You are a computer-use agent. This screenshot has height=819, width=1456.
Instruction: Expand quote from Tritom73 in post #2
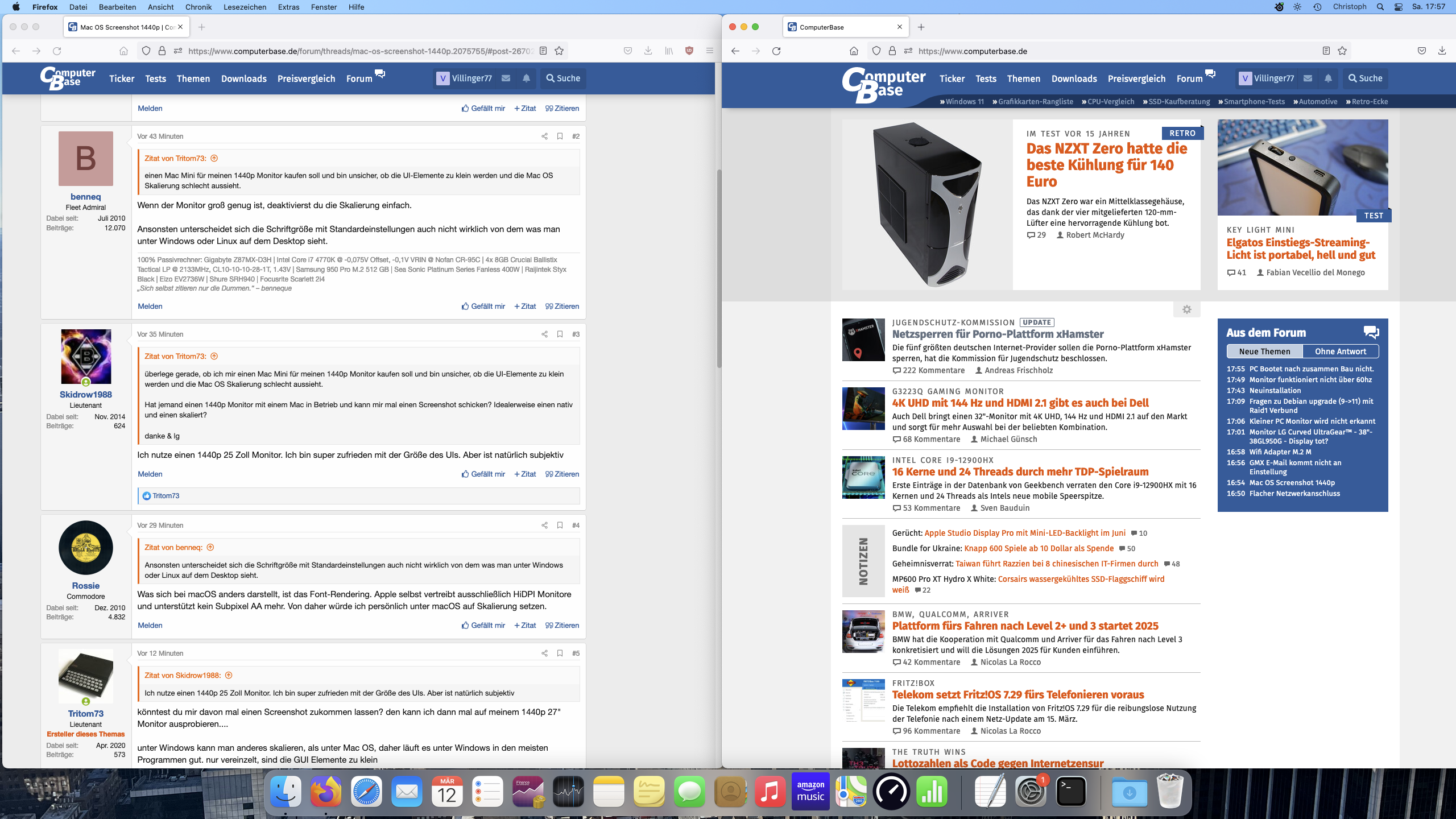pos(214,159)
